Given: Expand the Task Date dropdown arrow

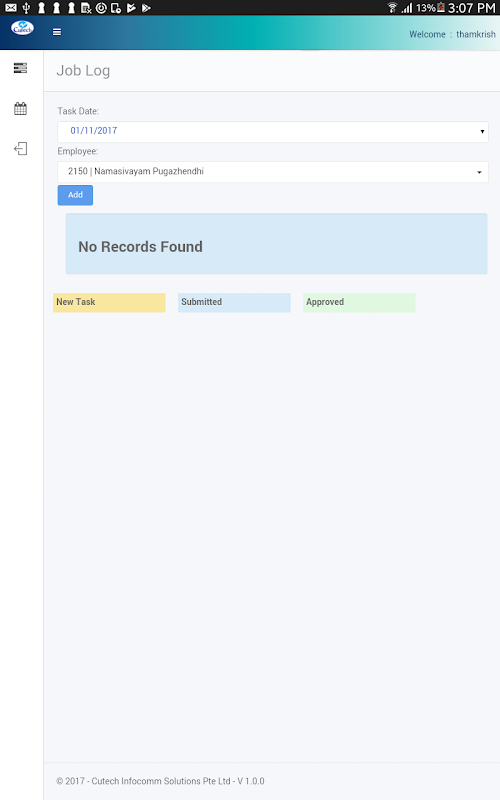Looking at the screenshot, I should 482,132.
